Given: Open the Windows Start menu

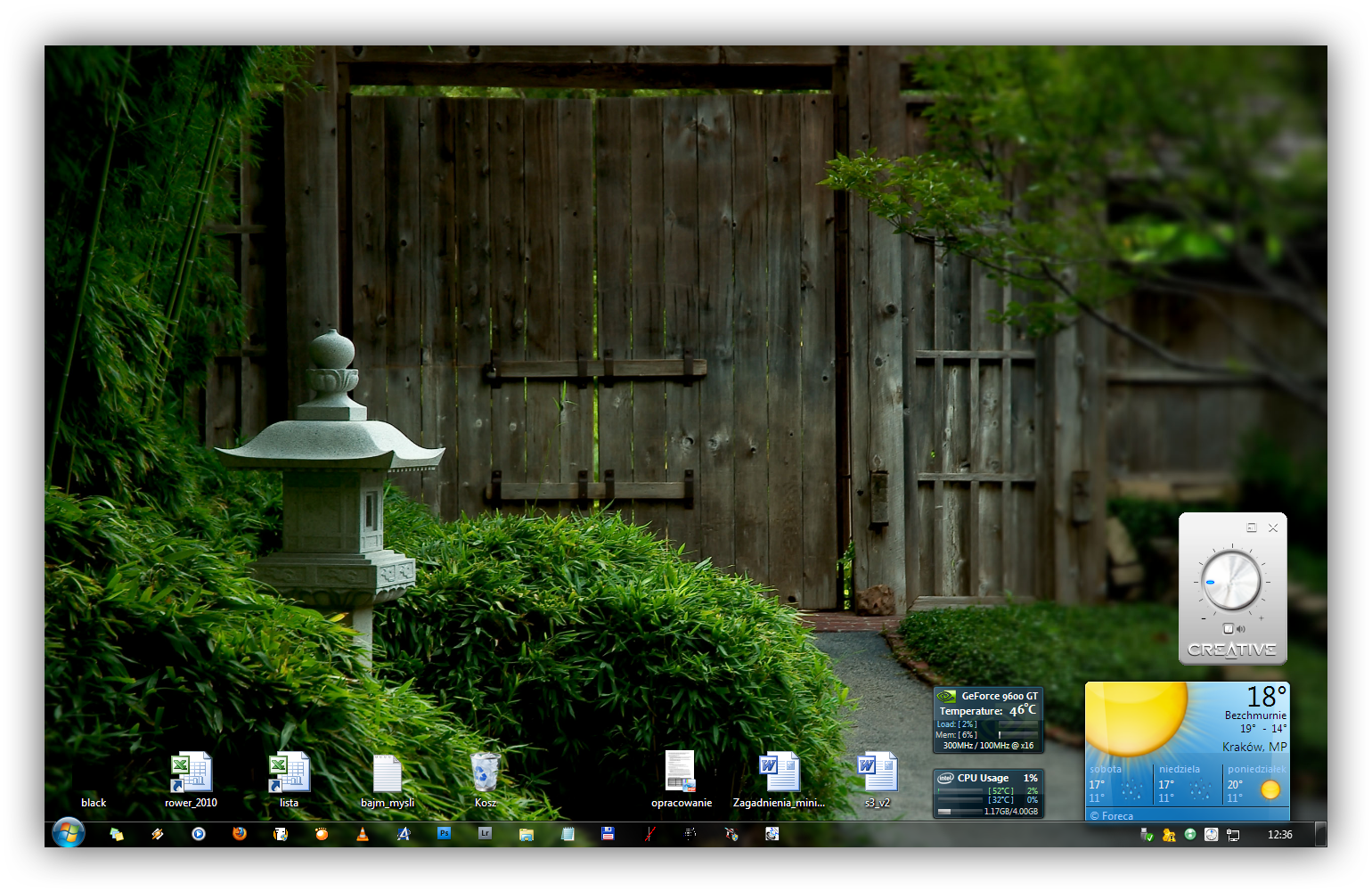Looking at the screenshot, I should click(69, 833).
